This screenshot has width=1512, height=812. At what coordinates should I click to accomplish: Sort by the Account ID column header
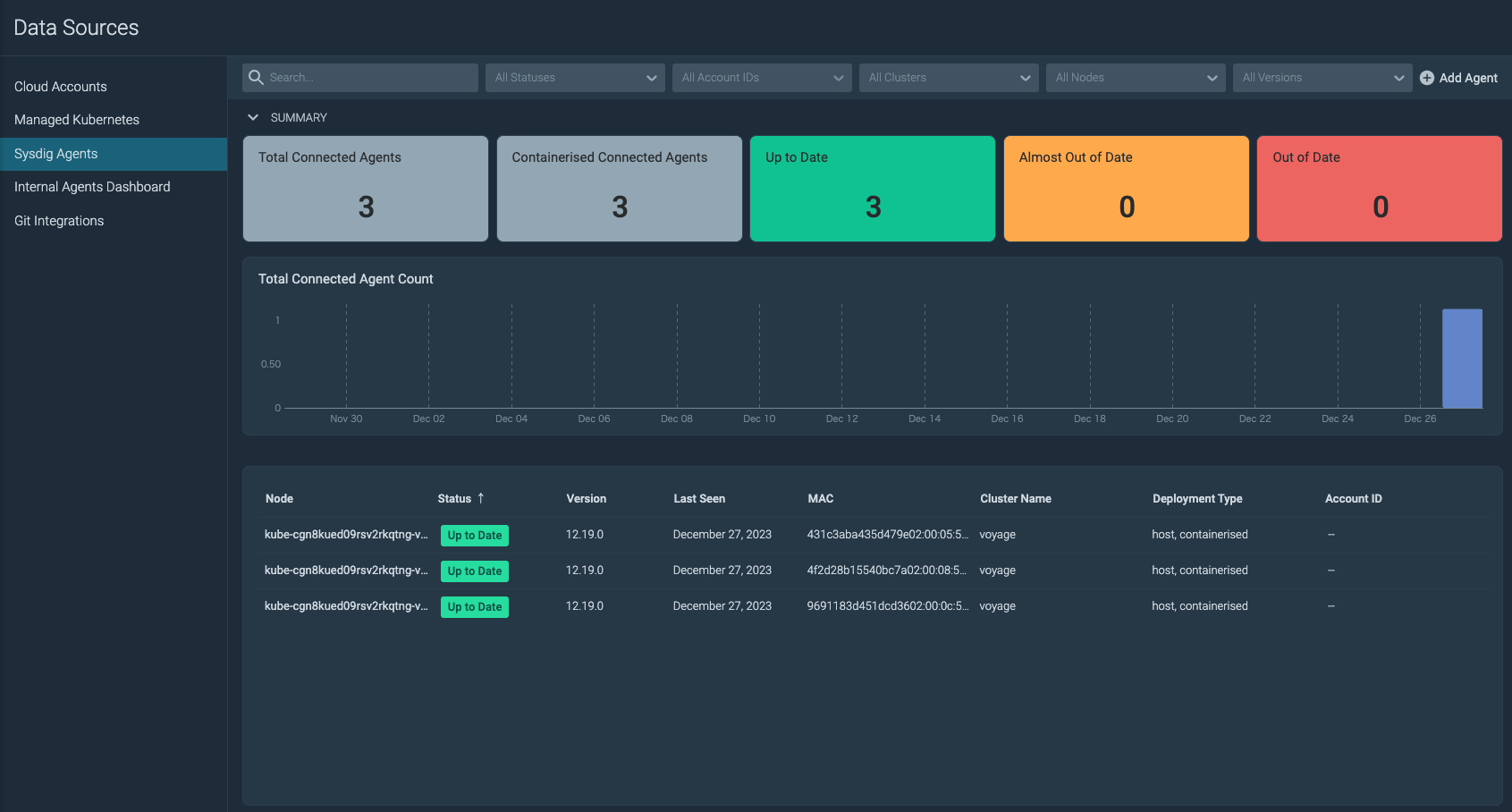point(1353,499)
